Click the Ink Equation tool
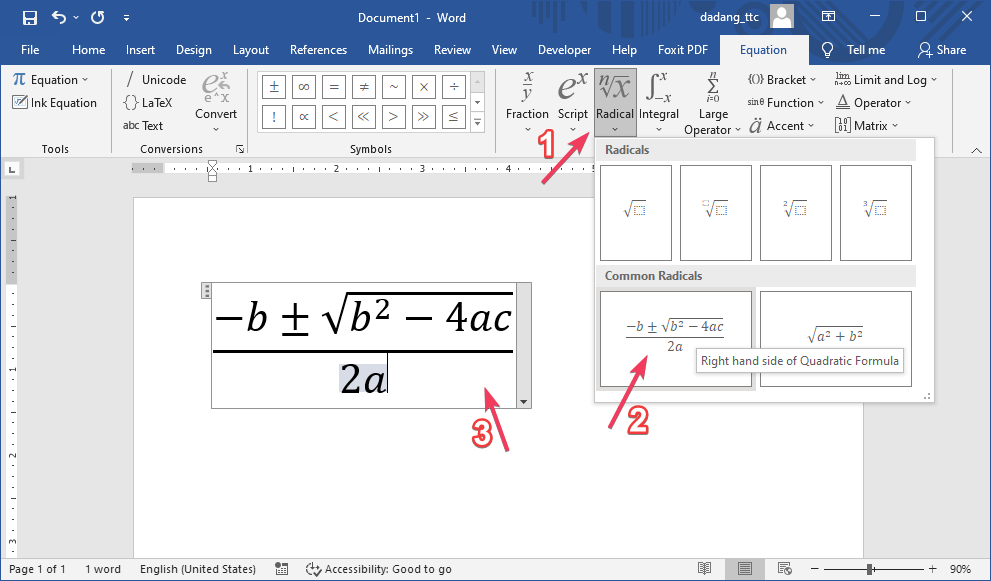 tap(55, 102)
